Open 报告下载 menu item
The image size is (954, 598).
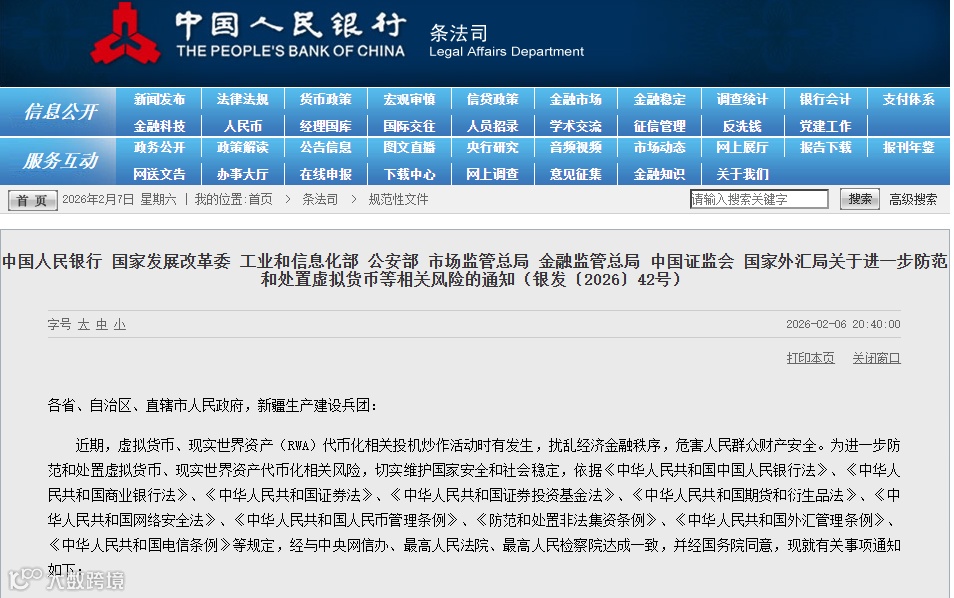826,147
